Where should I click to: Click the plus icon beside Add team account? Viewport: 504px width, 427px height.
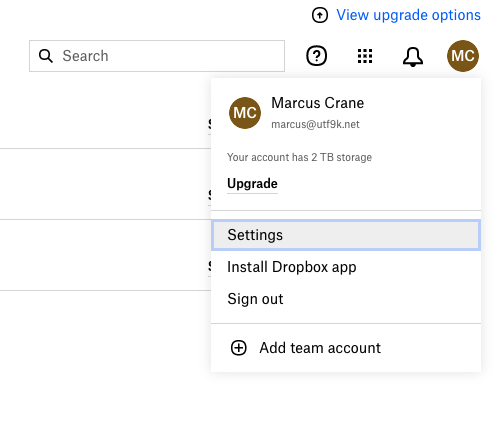pyautogui.click(x=239, y=348)
